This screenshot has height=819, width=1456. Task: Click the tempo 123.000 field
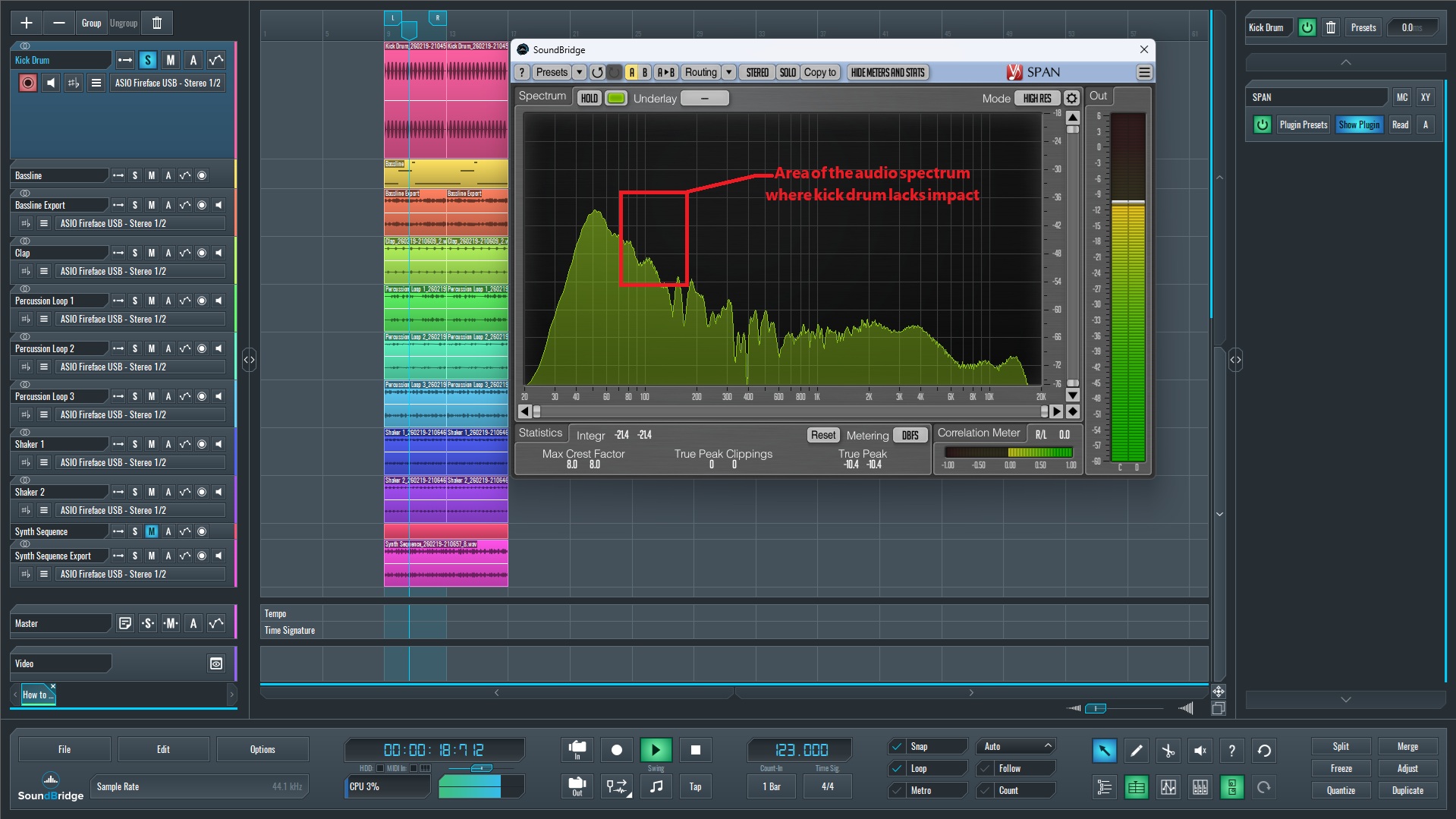click(x=801, y=750)
